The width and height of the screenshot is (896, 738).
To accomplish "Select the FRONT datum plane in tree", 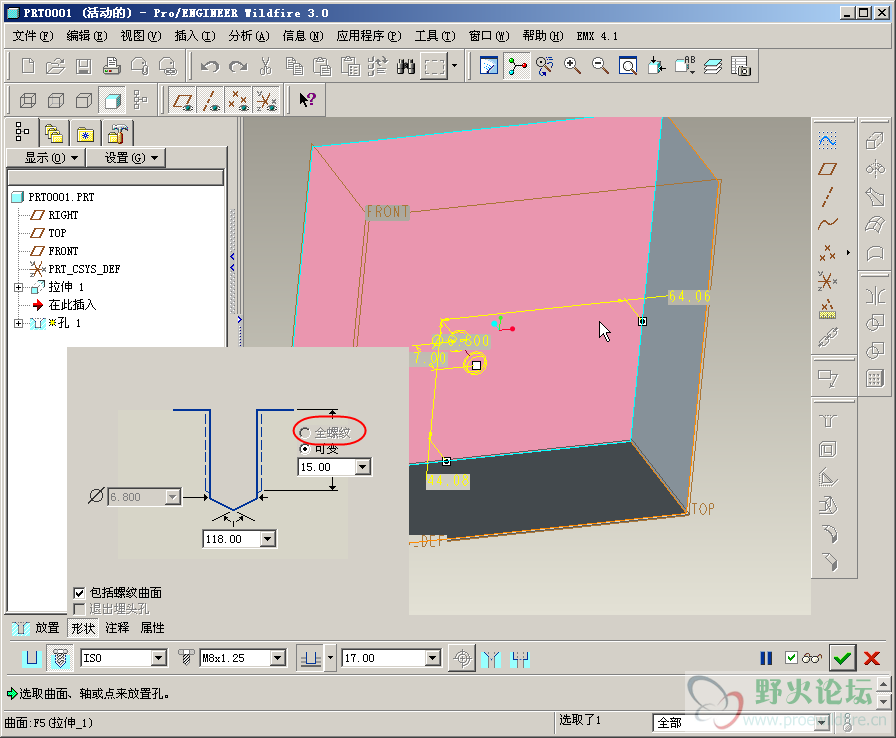I will pyautogui.click(x=63, y=251).
